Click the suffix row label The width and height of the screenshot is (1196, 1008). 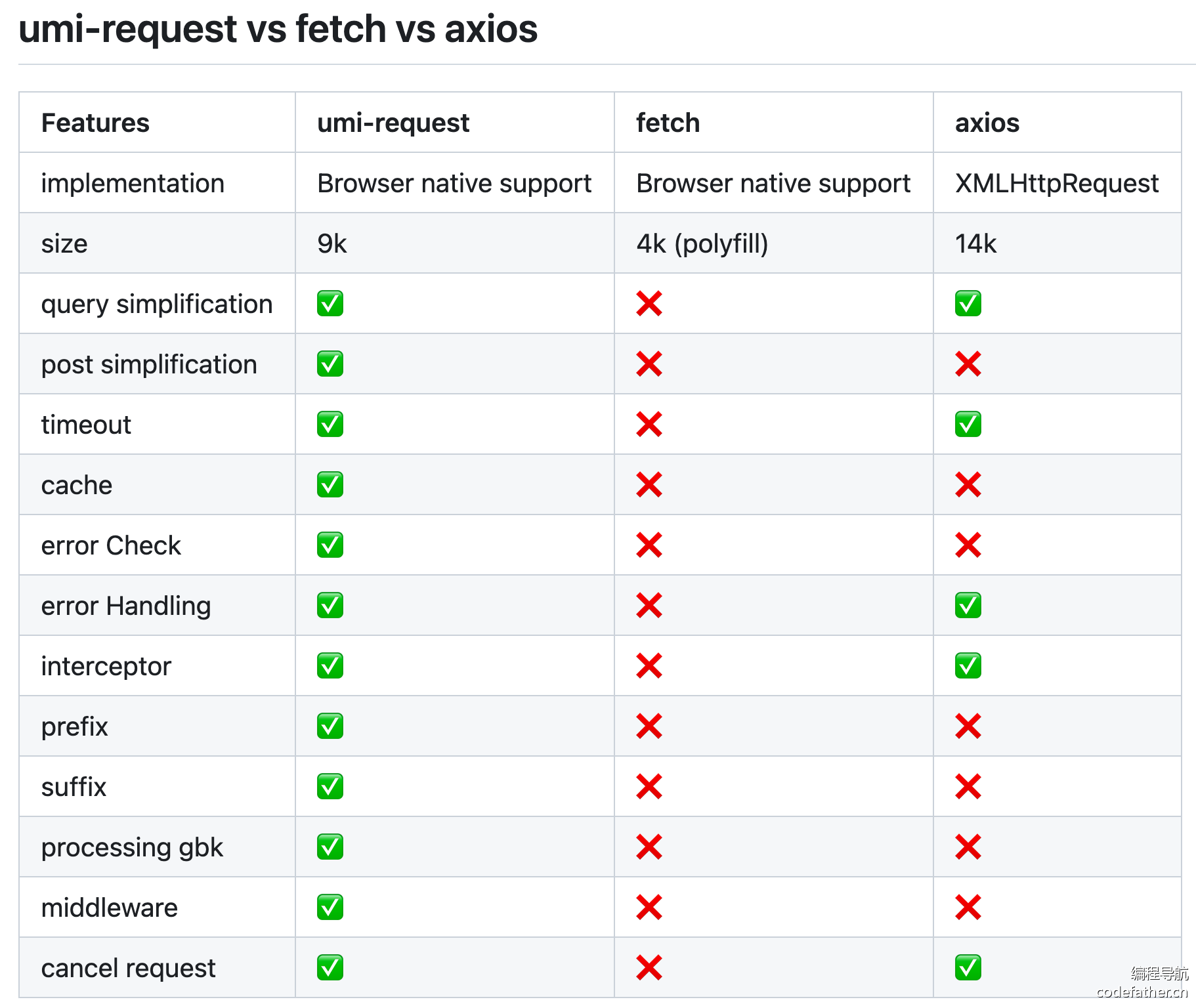[74, 787]
